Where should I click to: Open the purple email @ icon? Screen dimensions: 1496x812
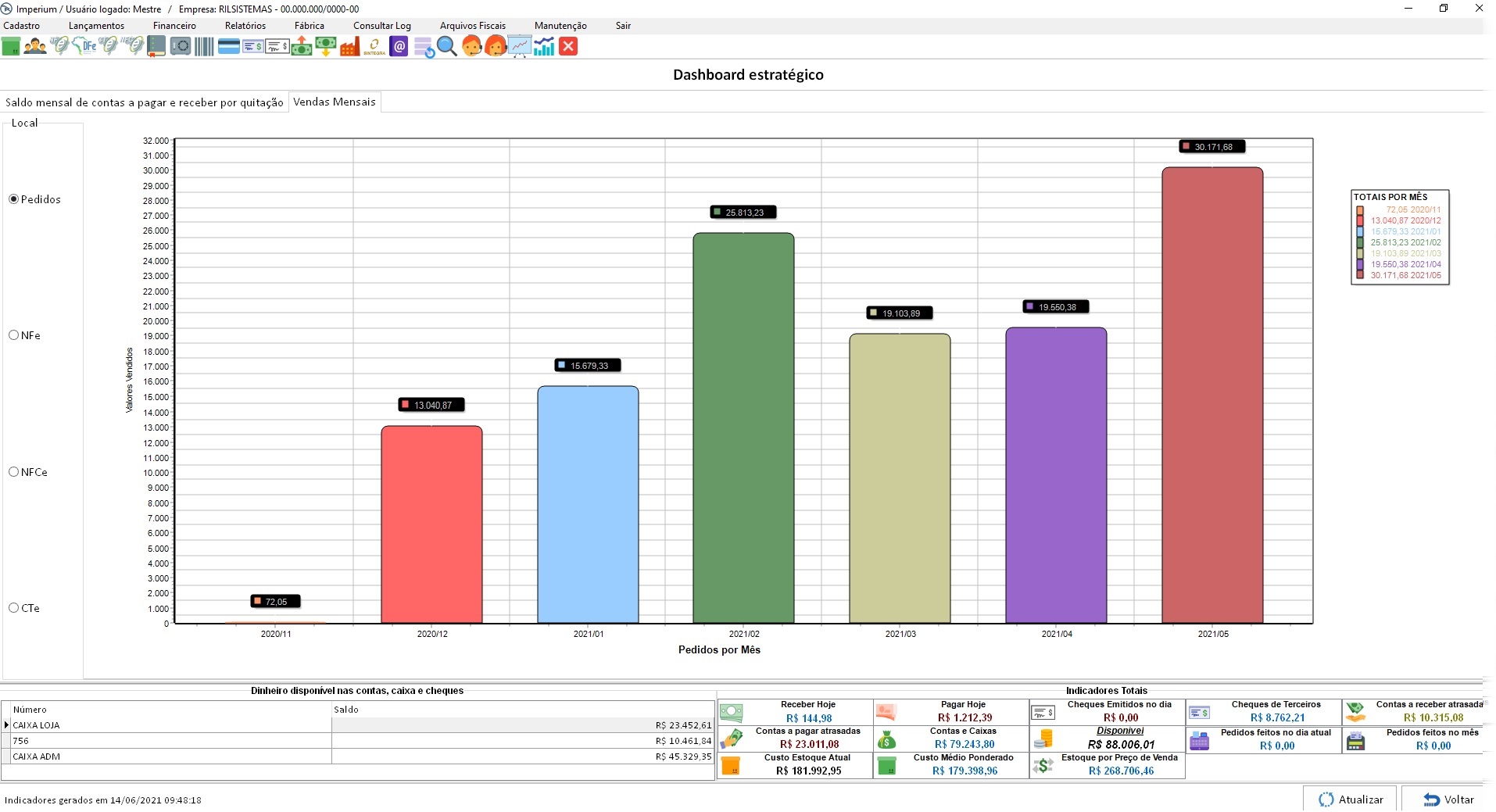coord(399,47)
